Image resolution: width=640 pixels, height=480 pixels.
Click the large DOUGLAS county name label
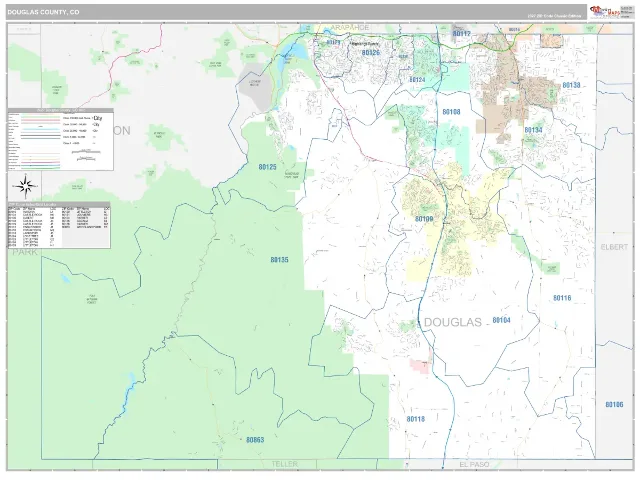(x=453, y=322)
